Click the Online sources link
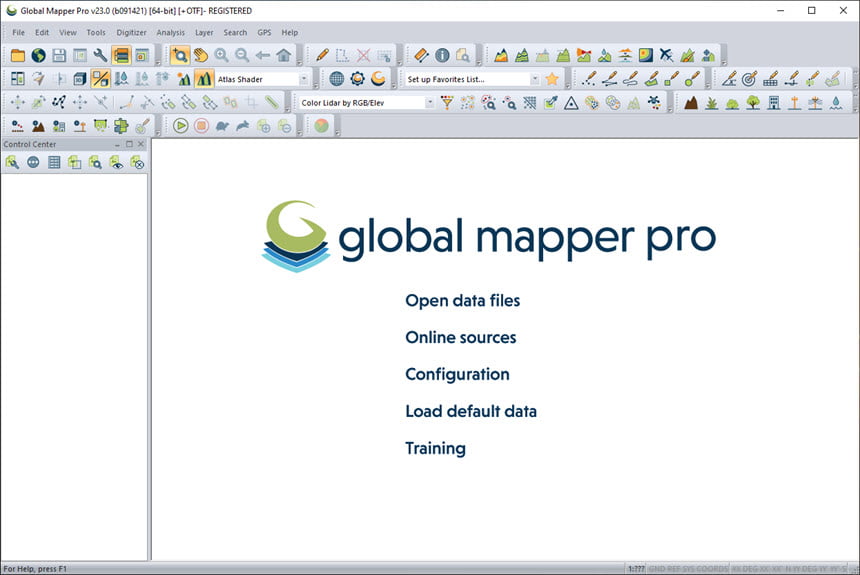 tap(461, 337)
